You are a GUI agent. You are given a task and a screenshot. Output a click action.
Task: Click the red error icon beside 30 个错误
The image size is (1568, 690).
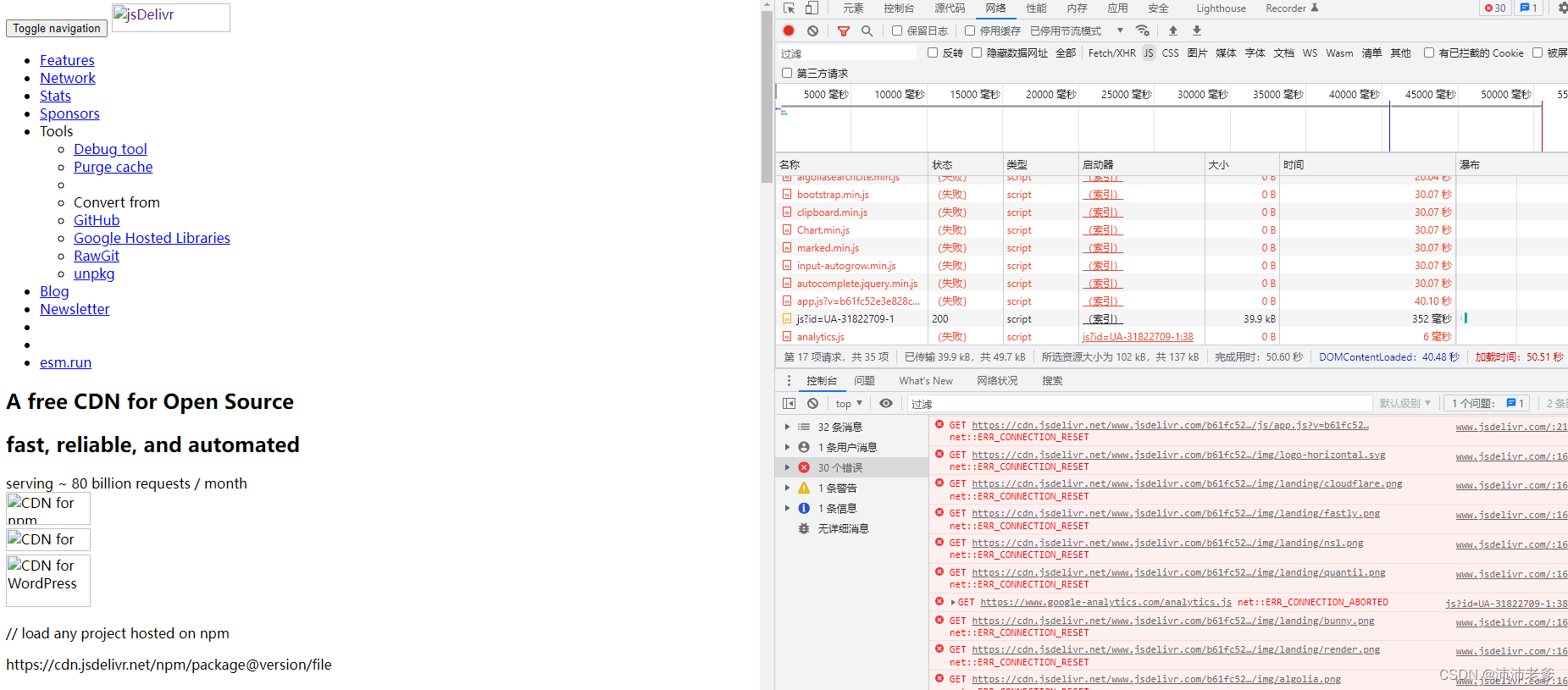(x=804, y=467)
